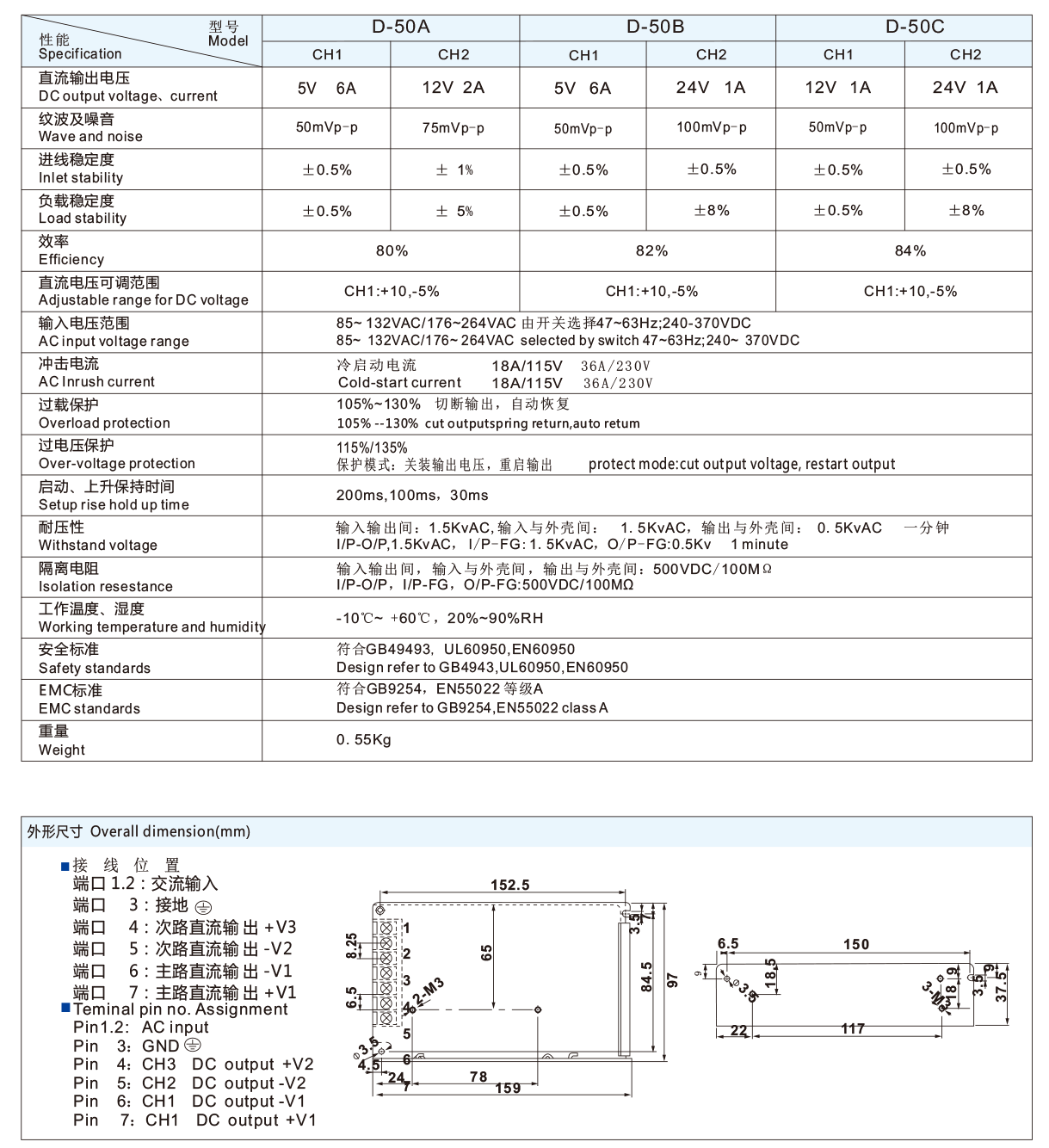Select the 24V 1A output cell under D-50C
The width and height of the screenshot is (1049, 1148).
click(x=967, y=89)
